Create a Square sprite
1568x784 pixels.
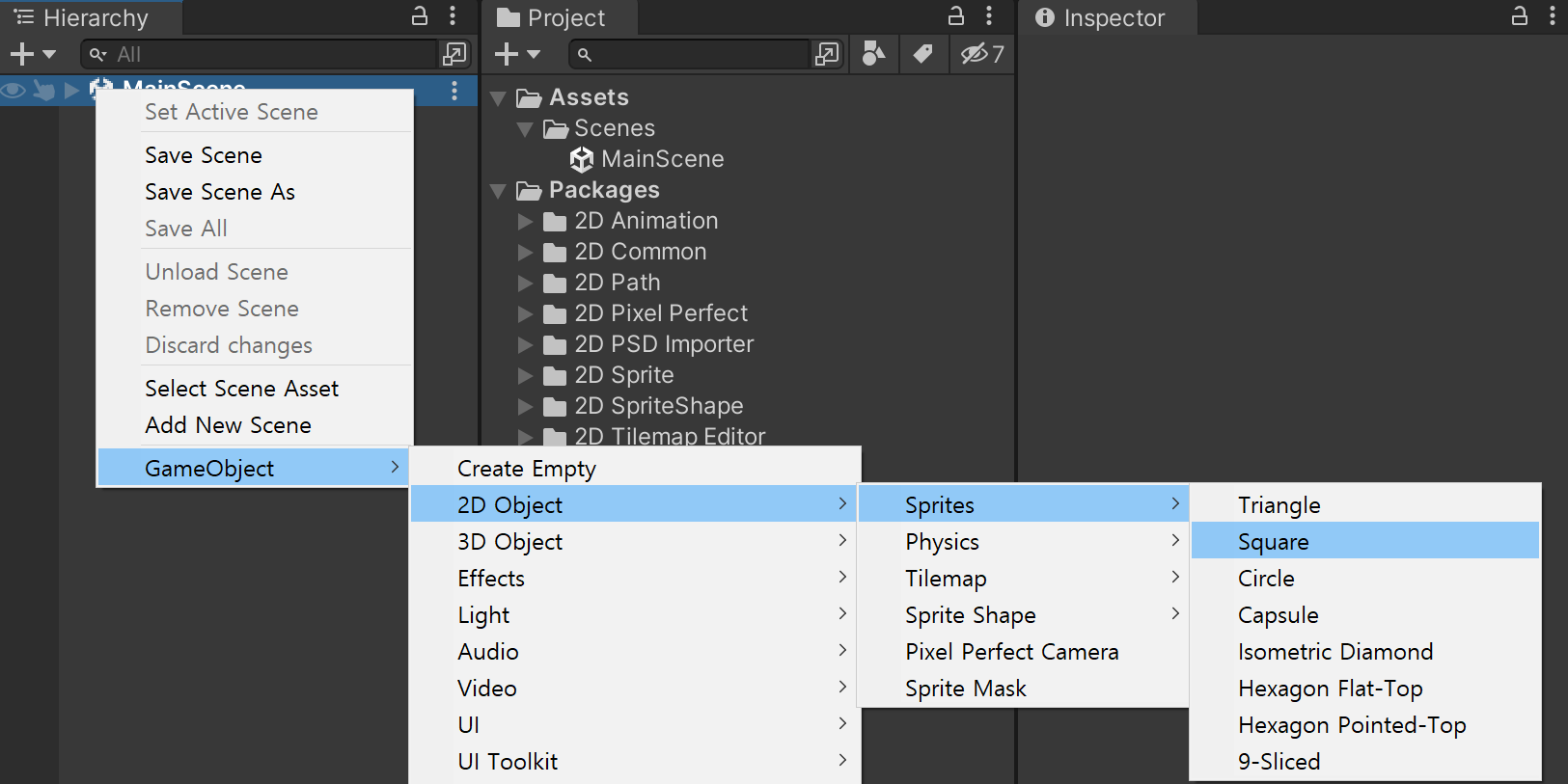click(x=1365, y=541)
